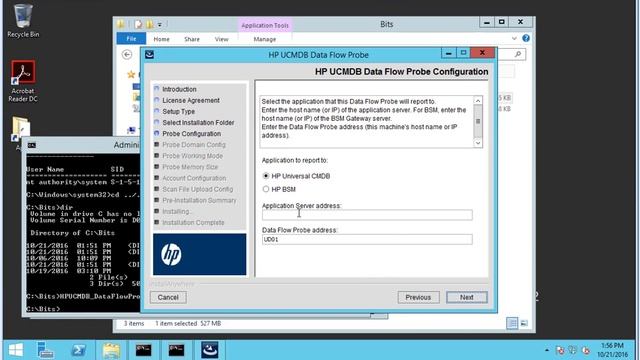
Task: Open the Acrobat Reader DC desktop shortcut
Action: click(x=23, y=81)
